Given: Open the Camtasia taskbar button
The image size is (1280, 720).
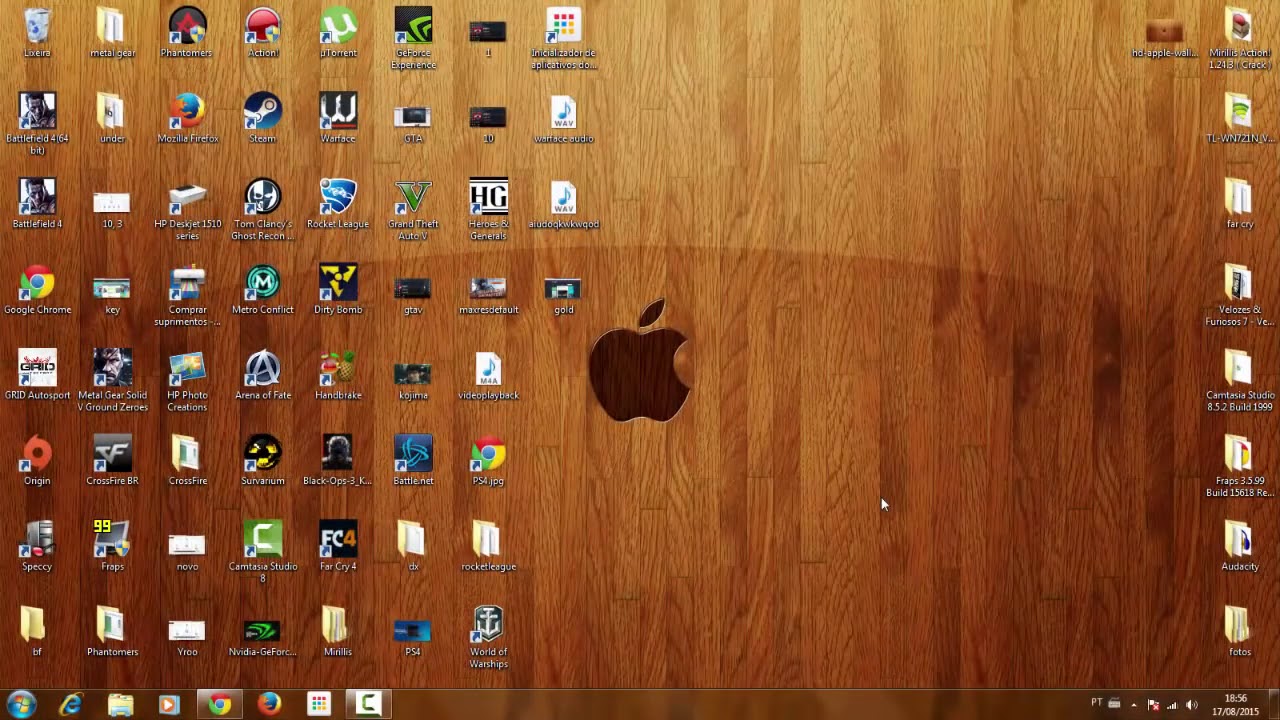Looking at the screenshot, I should pos(368,704).
